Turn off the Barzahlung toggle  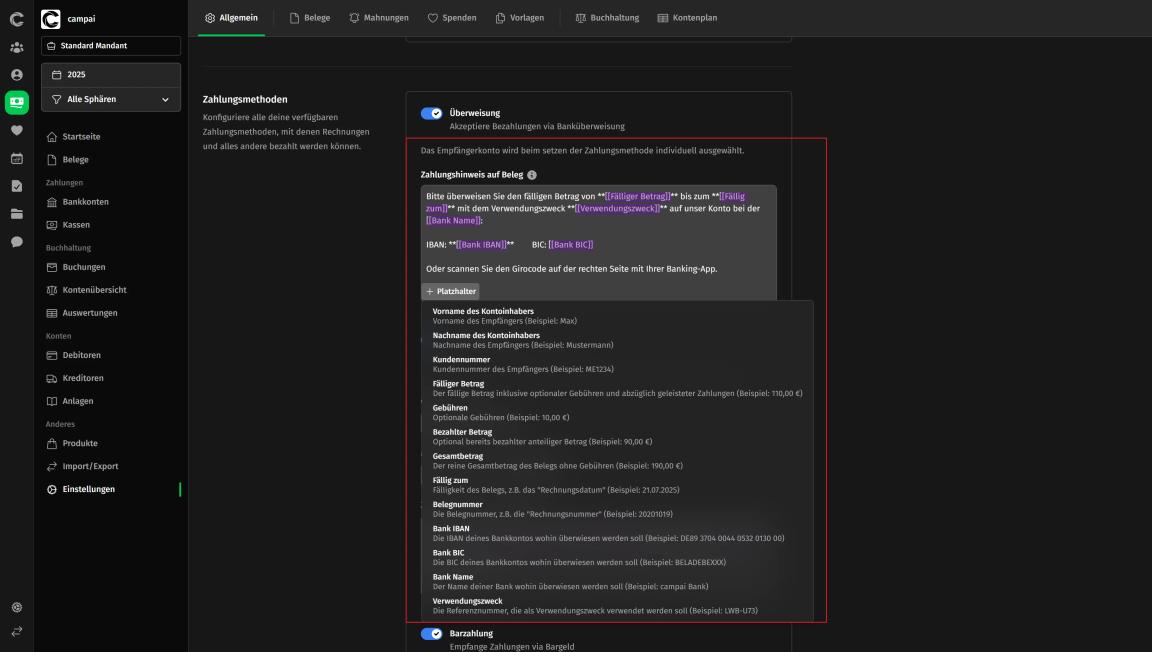click(x=431, y=634)
